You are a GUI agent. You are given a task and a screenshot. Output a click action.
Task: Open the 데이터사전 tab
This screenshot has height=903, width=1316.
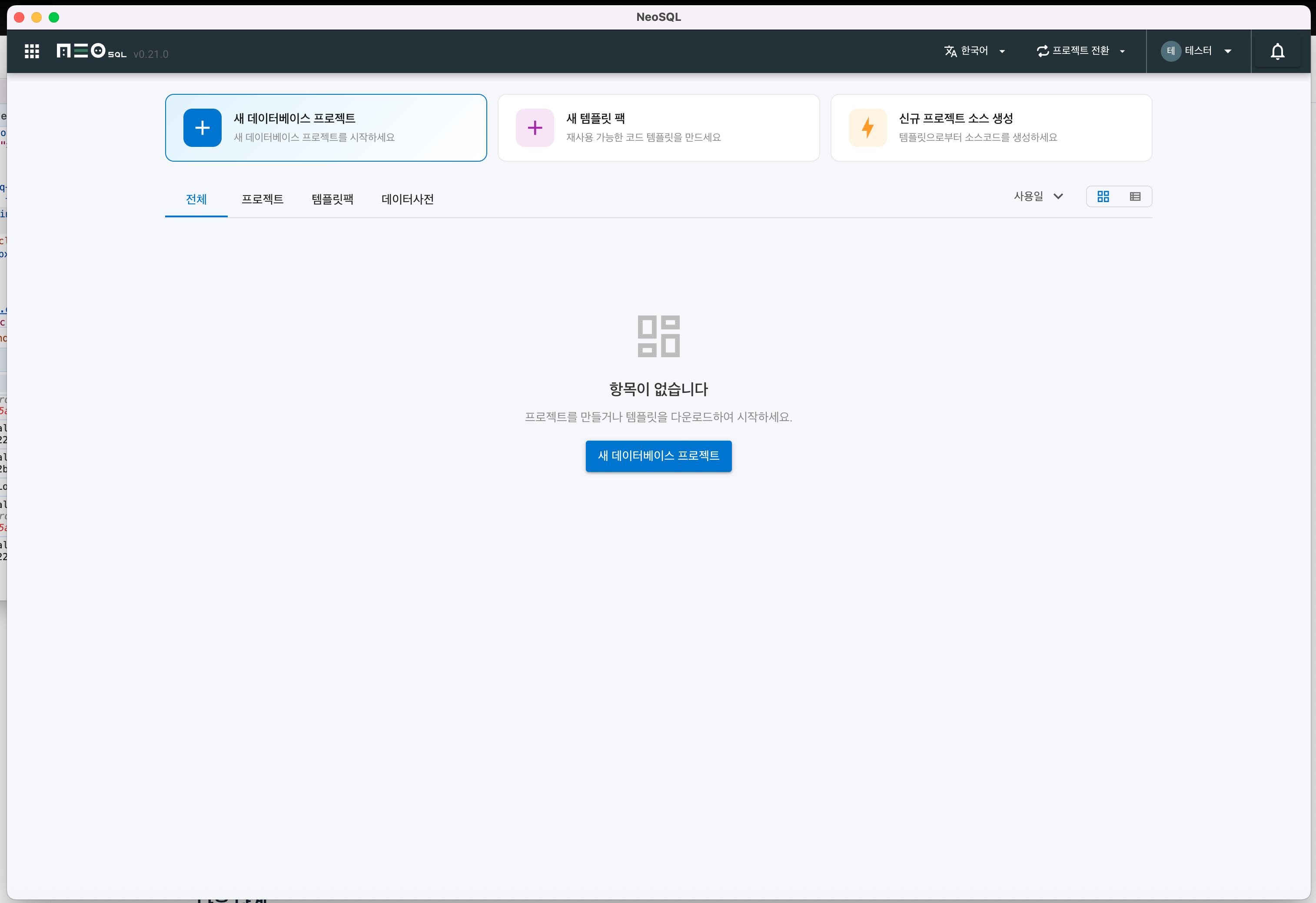pyautogui.click(x=407, y=199)
